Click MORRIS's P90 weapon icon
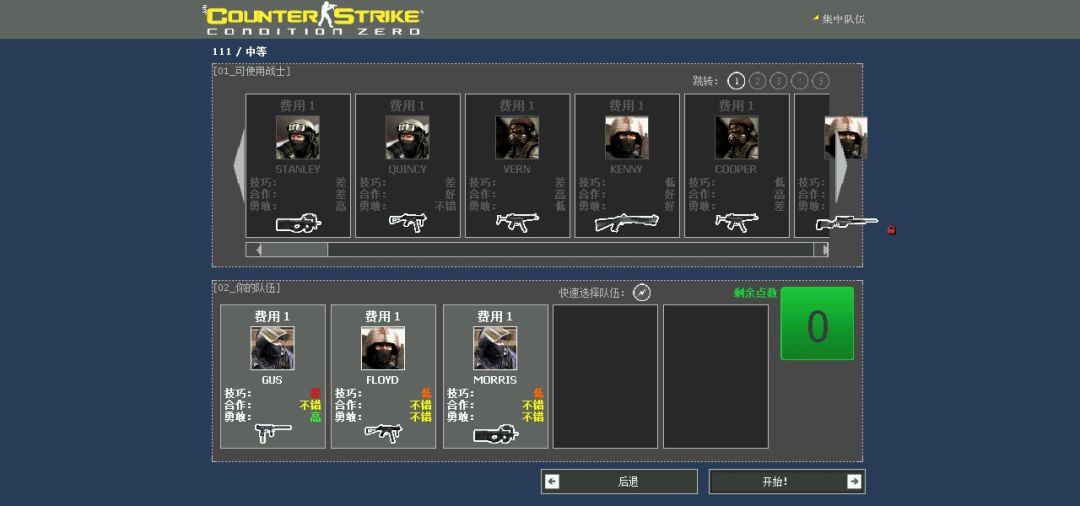The width and height of the screenshot is (1080, 506). click(x=496, y=434)
